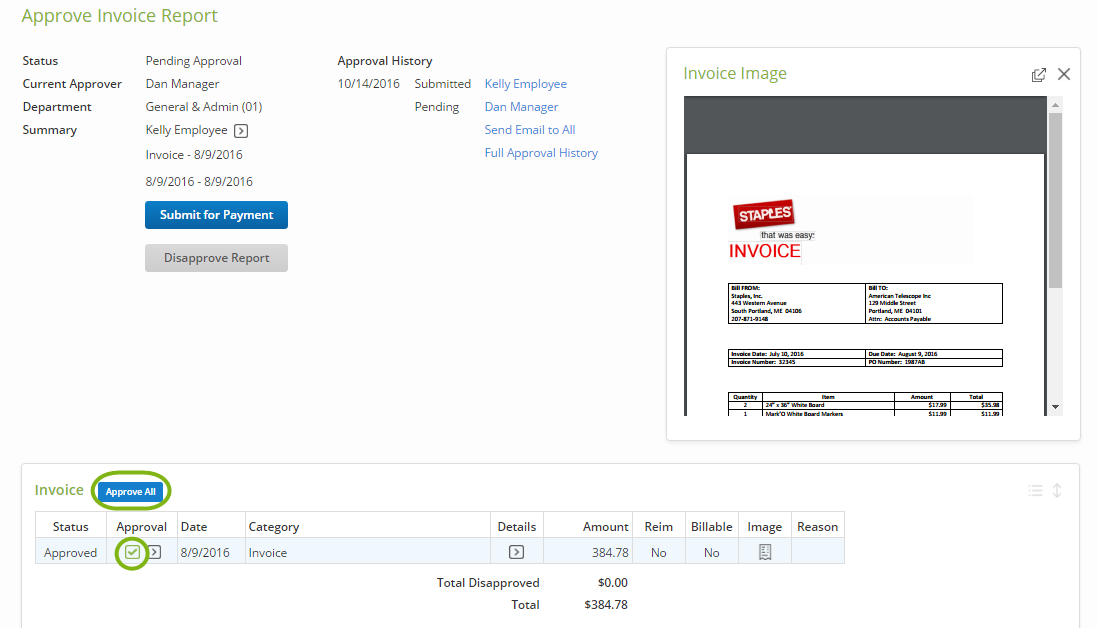
Task: Expand the Summary arrow next to Kelly Employee
Action: [x=240, y=129]
